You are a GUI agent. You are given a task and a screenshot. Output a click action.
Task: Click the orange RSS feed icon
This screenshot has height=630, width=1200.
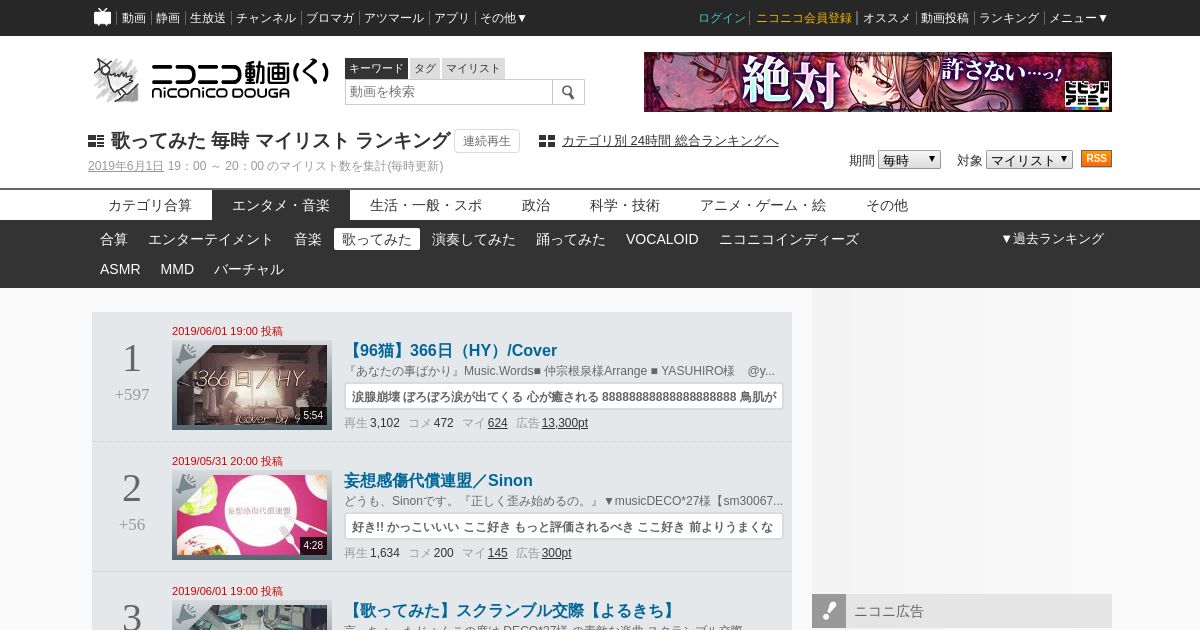coord(1096,159)
